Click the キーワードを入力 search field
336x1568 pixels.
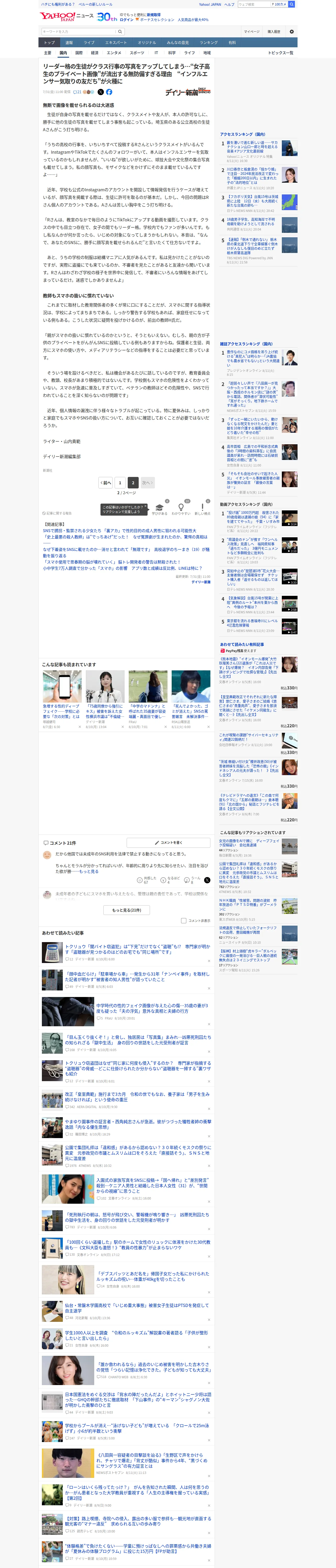pyautogui.click(x=79, y=31)
